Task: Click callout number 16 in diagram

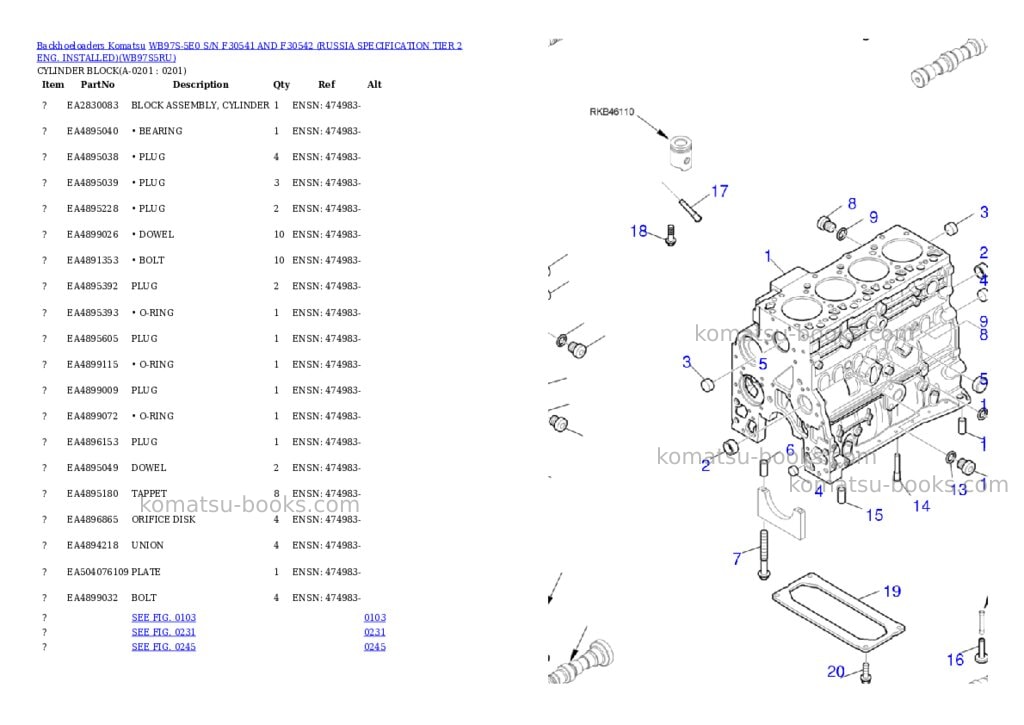Action: click(x=955, y=660)
